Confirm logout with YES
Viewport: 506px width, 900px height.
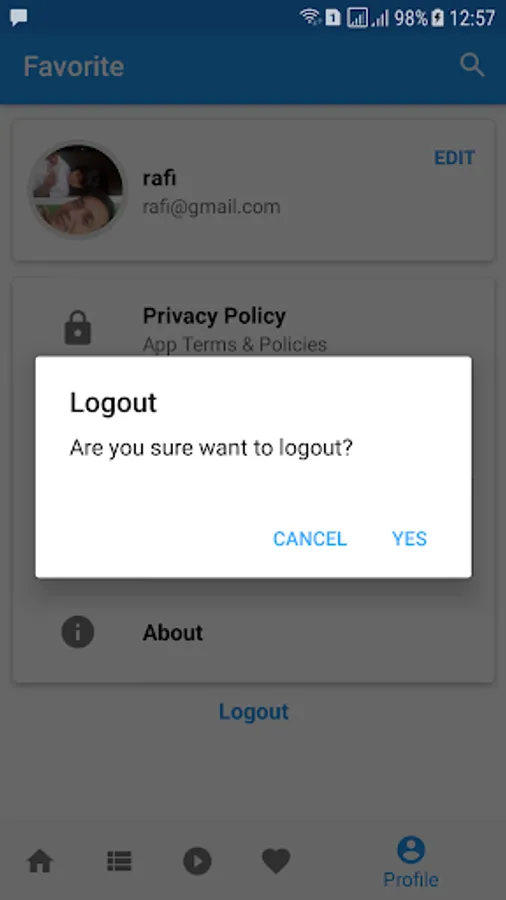pos(409,538)
